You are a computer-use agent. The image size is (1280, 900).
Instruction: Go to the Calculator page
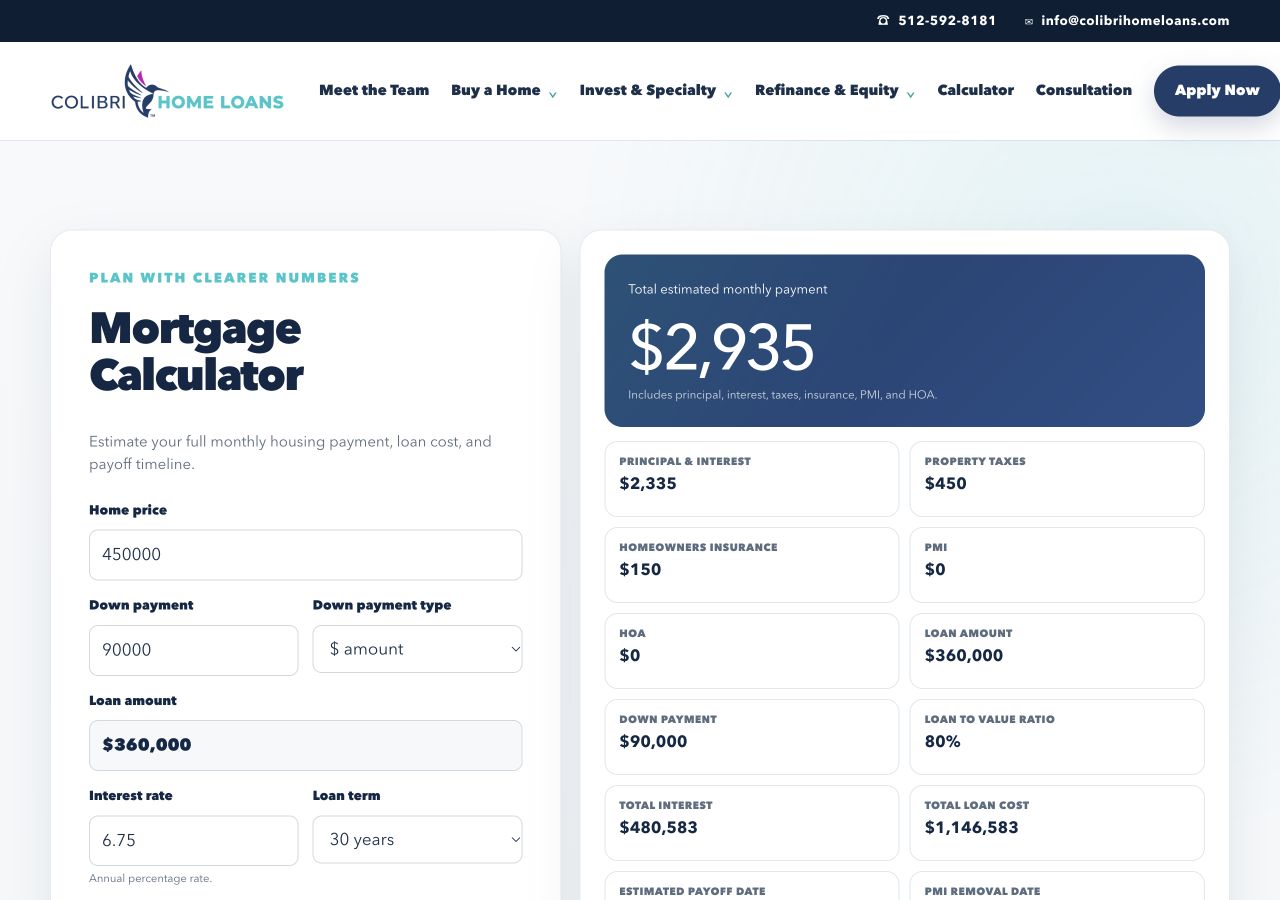coord(975,90)
